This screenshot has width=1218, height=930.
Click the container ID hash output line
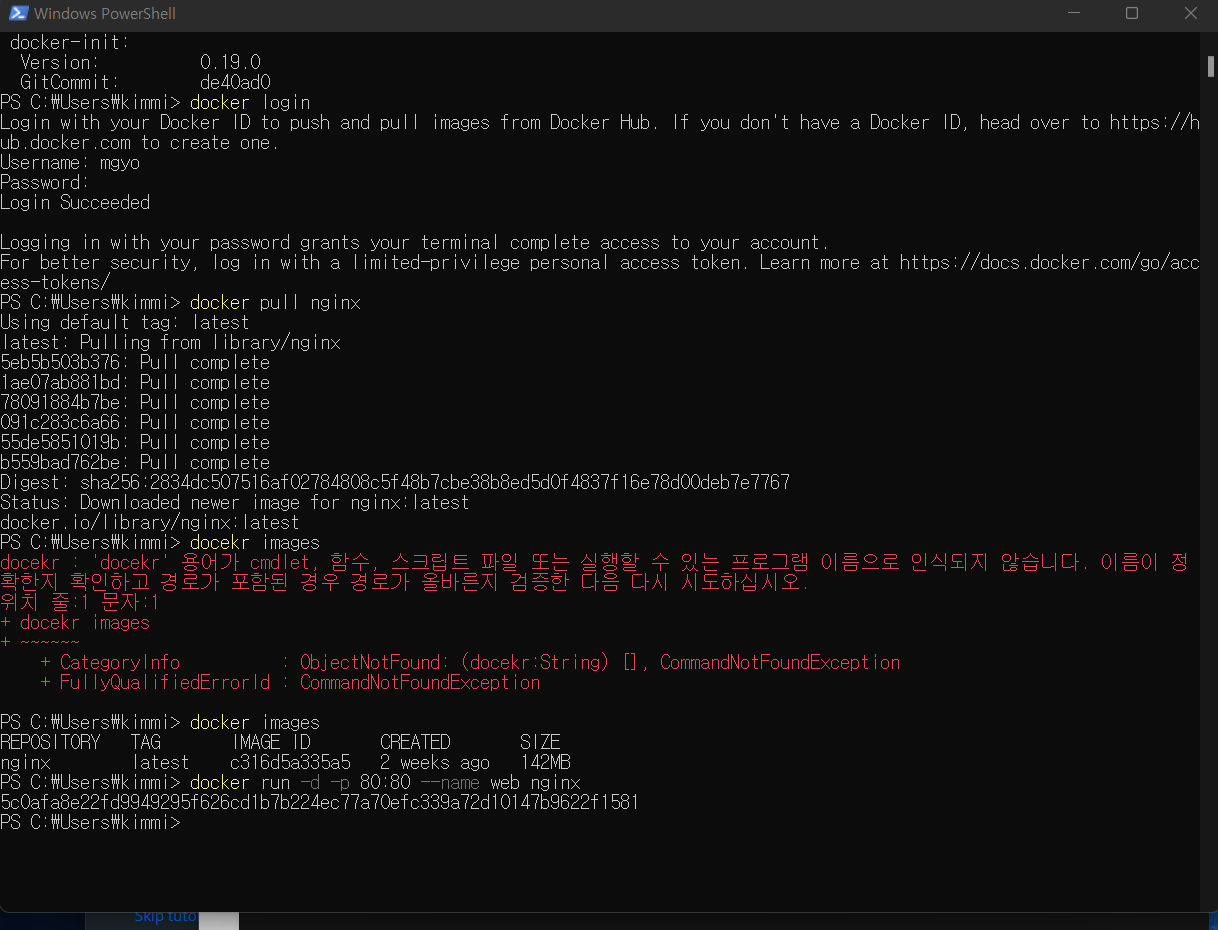pos(320,802)
